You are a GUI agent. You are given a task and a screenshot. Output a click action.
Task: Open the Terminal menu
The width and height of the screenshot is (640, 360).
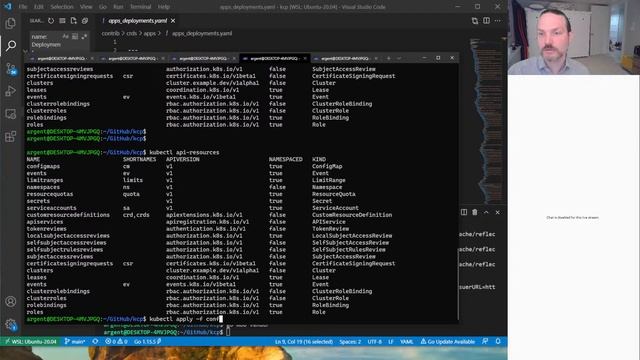[x=140, y=7]
